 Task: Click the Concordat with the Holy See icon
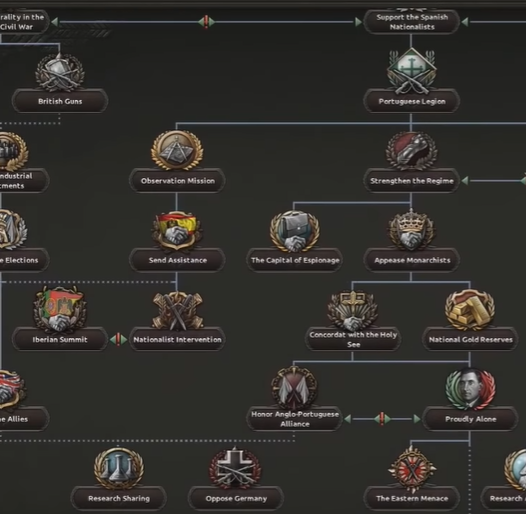click(353, 311)
